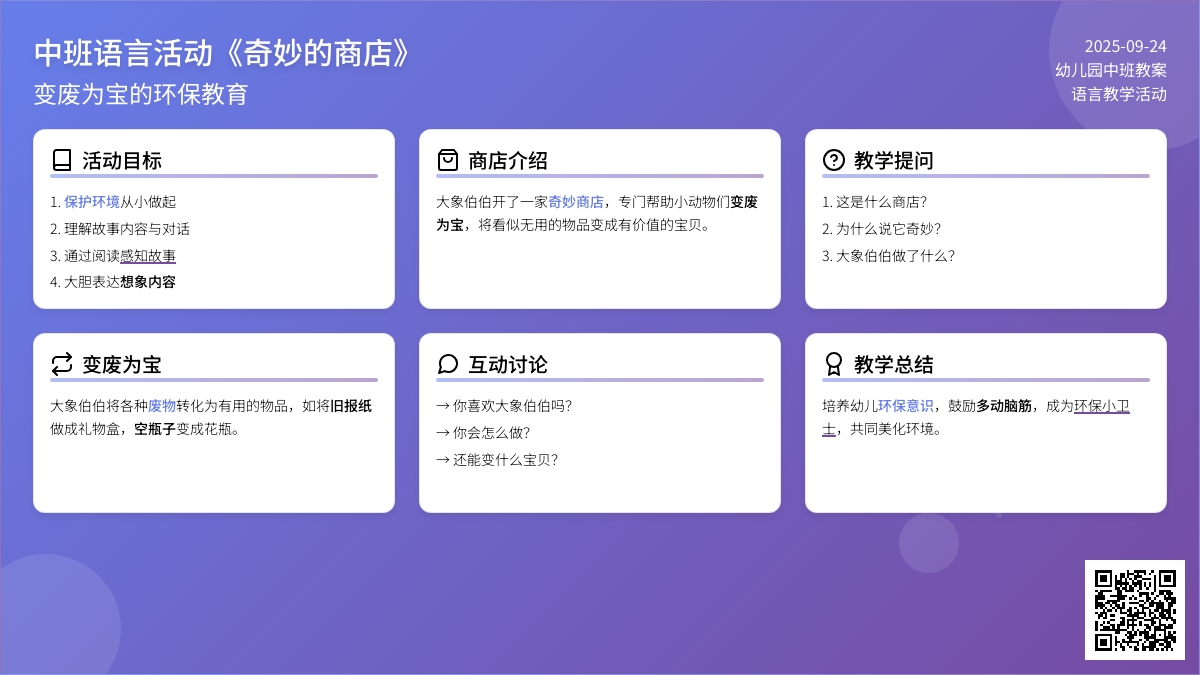Click the date 2025-09-24
1200x675 pixels.
tap(1125, 46)
